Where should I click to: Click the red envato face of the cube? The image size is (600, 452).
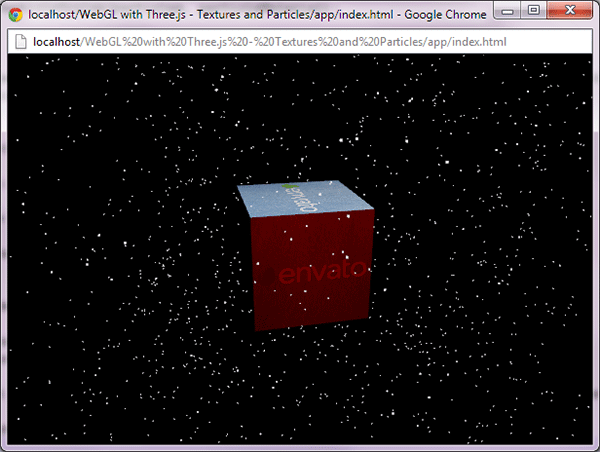312,270
